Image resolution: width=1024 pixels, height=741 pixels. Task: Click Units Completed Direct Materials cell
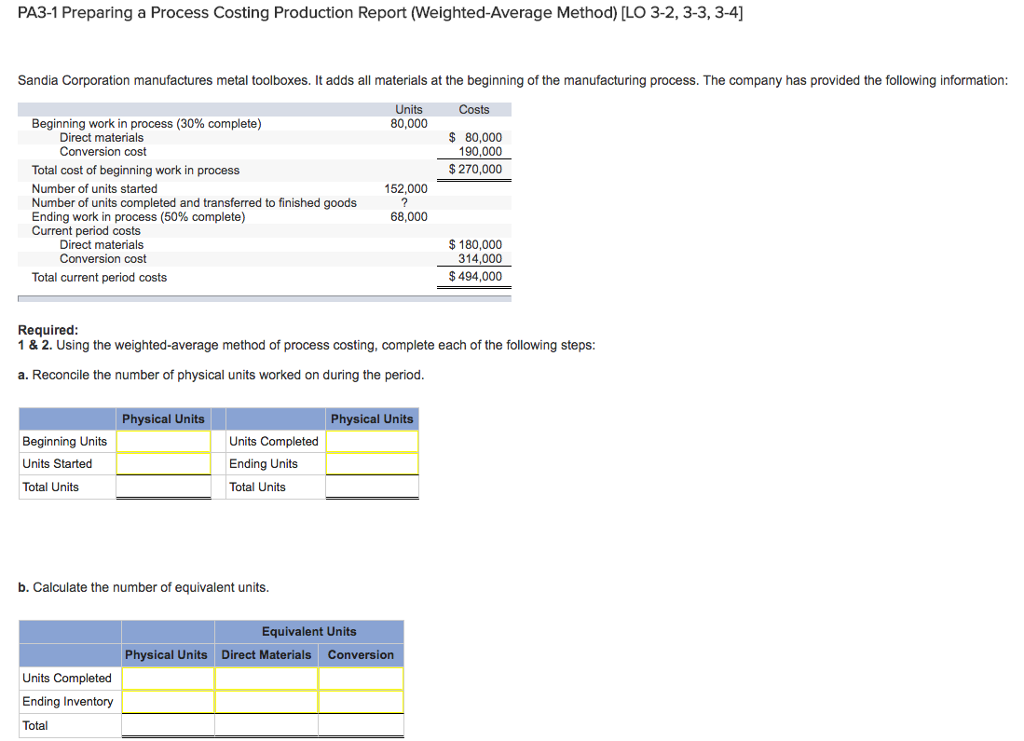266,678
